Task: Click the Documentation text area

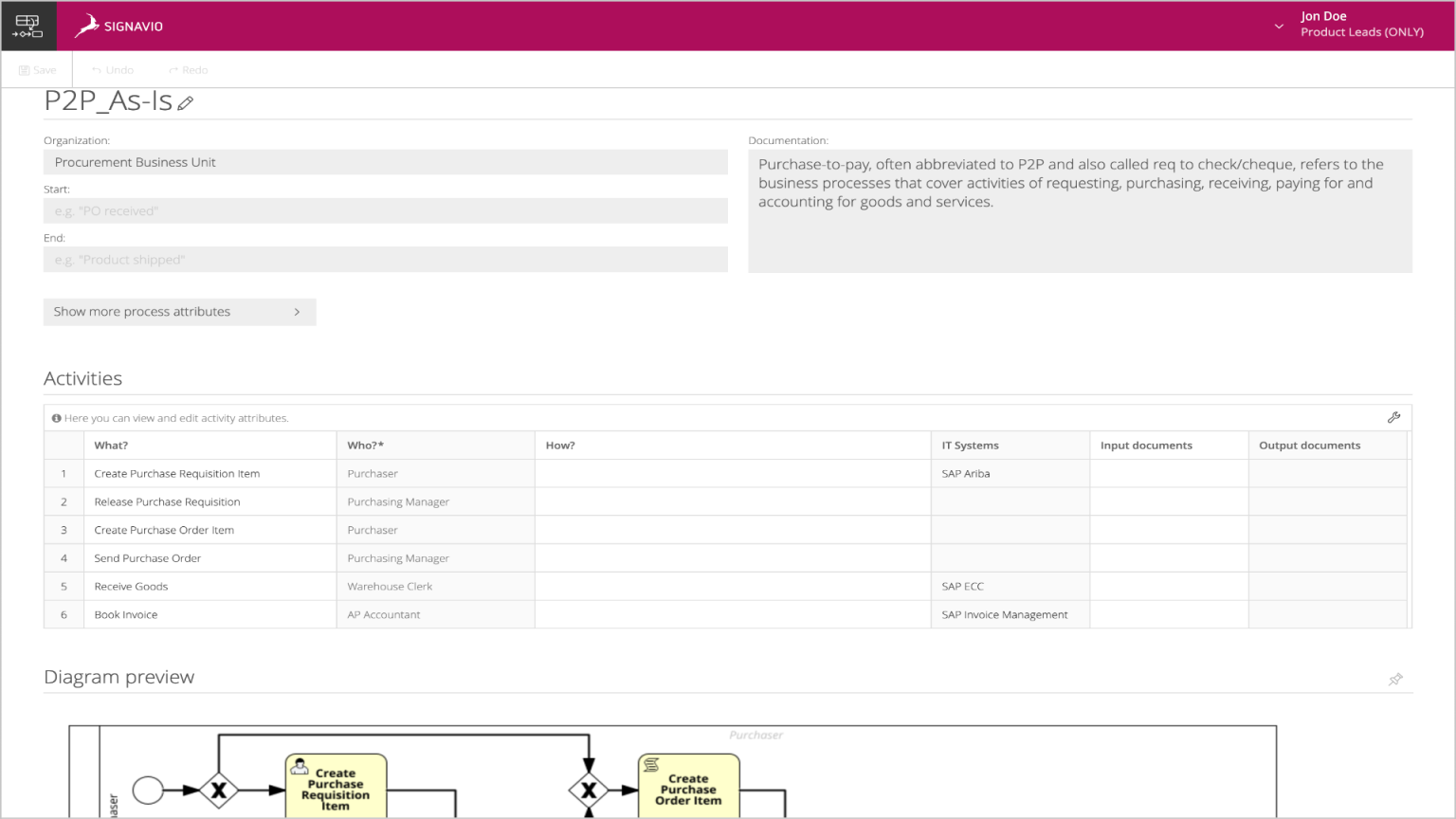Action: pos(1080,210)
